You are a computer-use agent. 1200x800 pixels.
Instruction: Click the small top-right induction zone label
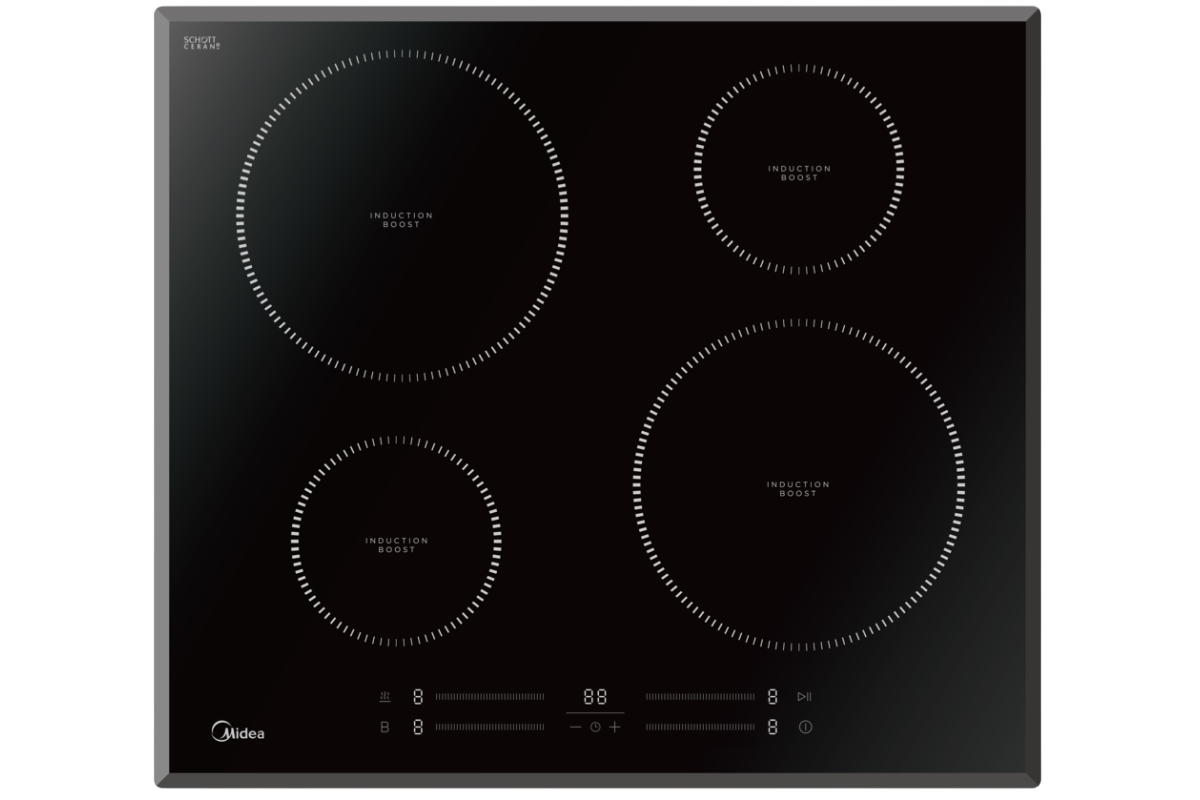799,173
